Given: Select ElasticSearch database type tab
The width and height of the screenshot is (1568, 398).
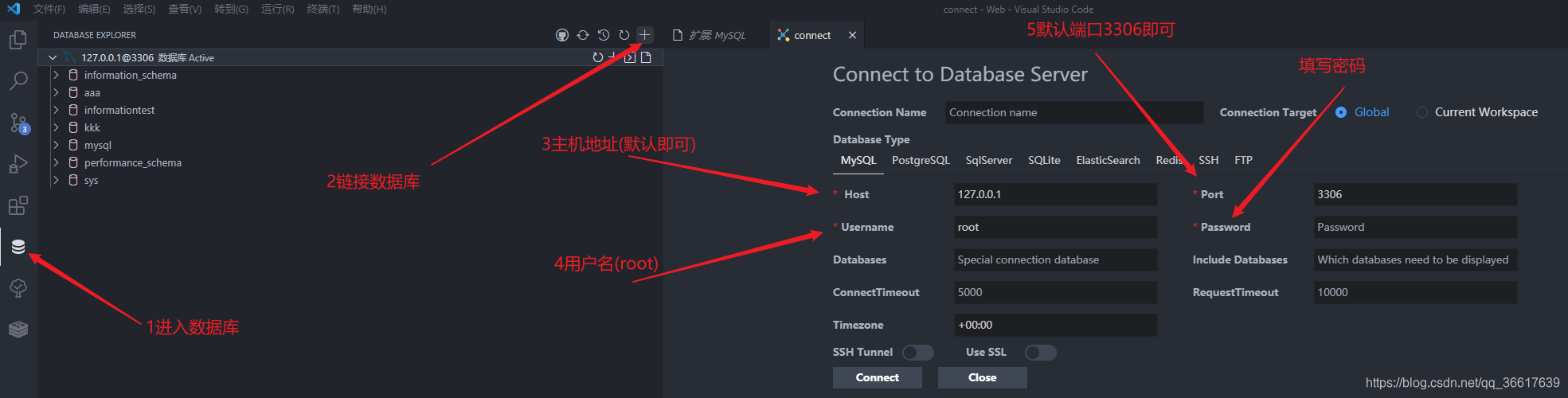Looking at the screenshot, I should (x=1108, y=160).
